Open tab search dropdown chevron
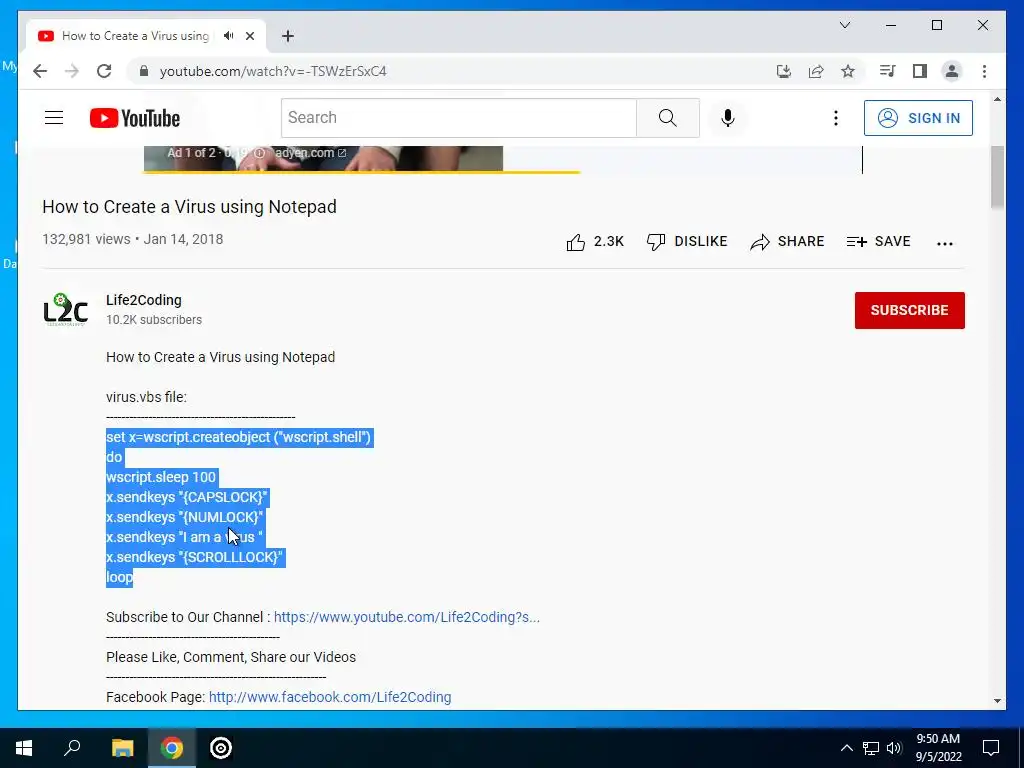Screen dimensions: 1024x768 coord(844,25)
